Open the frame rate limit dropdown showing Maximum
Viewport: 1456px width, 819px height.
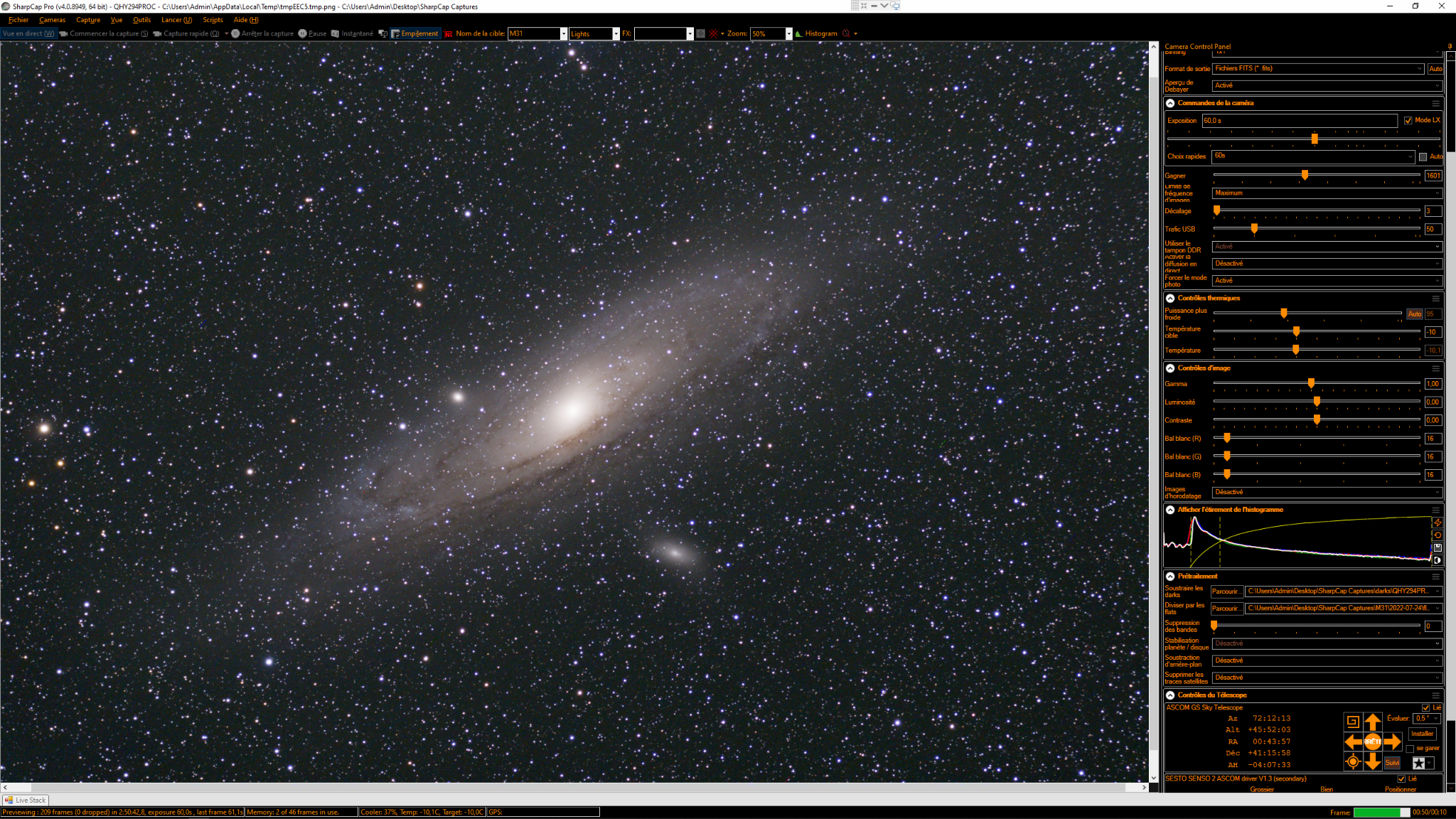pyautogui.click(x=1327, y=193)
